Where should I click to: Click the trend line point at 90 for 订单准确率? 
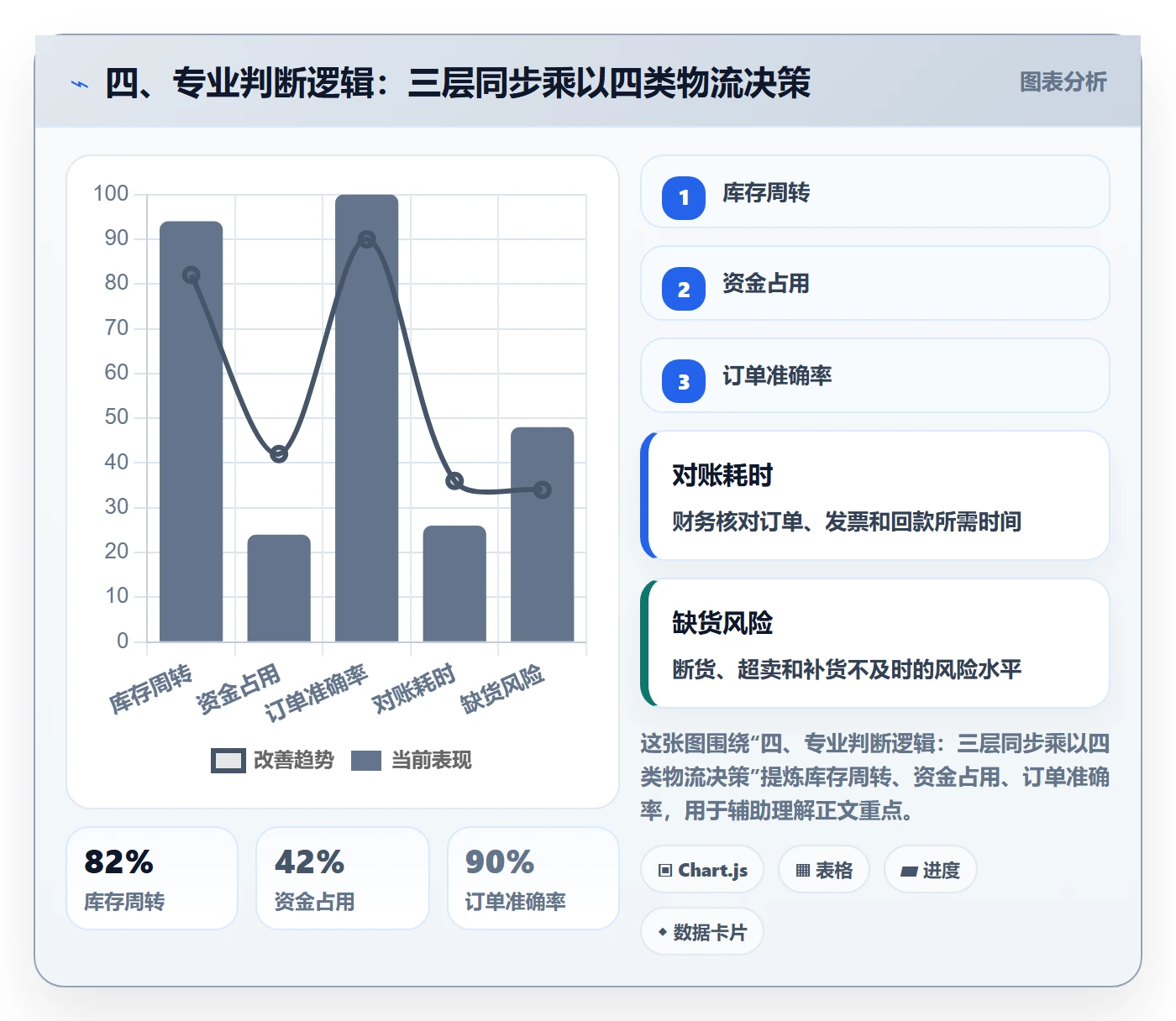pyautogui.click(x=367, y=239)
